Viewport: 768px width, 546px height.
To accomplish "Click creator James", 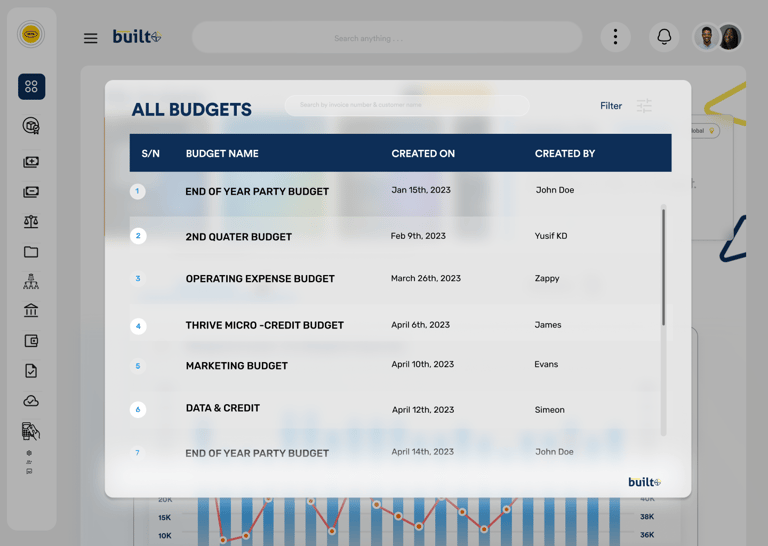I will coord(548,325).
